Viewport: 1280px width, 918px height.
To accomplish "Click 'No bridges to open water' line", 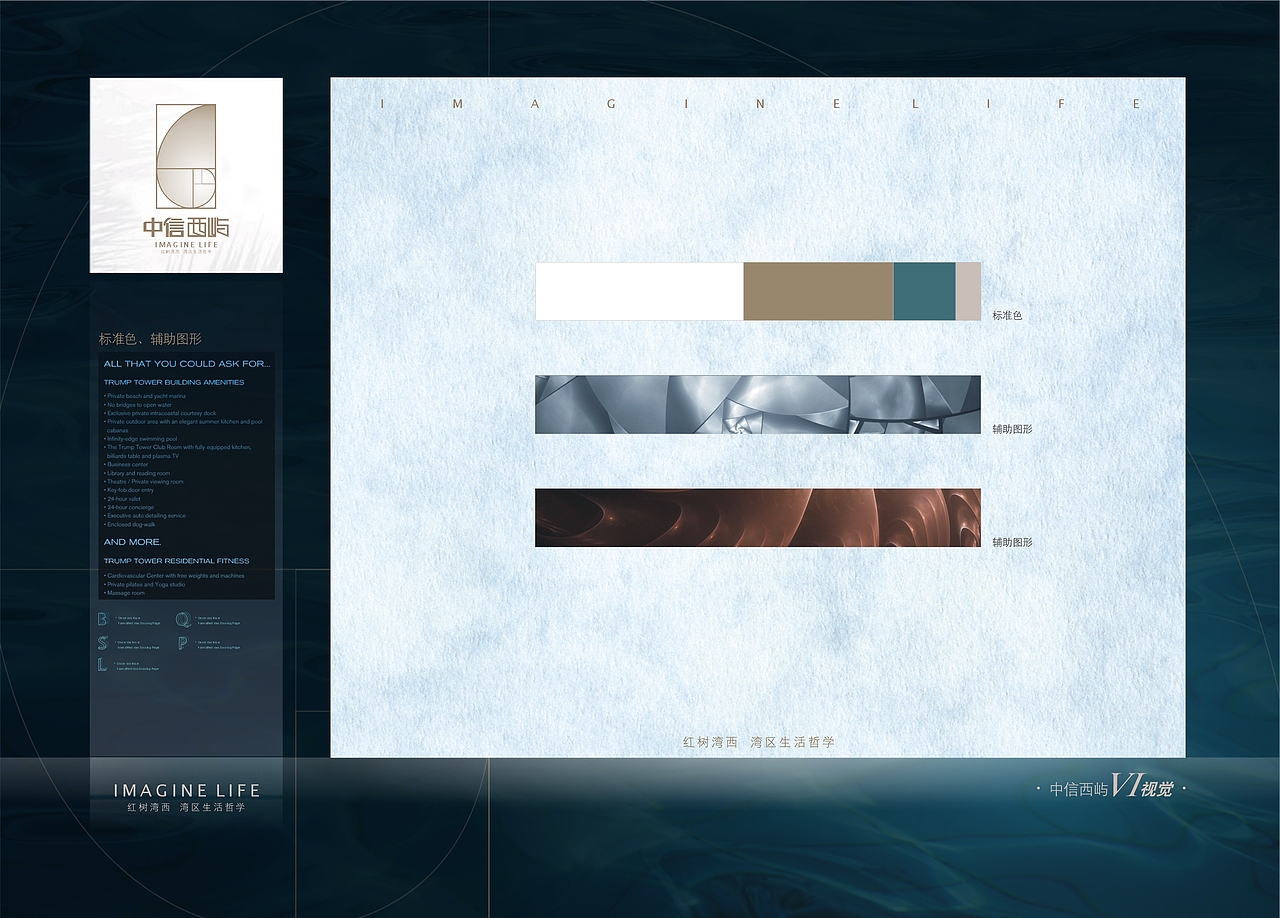I will (x=139, y=405).
